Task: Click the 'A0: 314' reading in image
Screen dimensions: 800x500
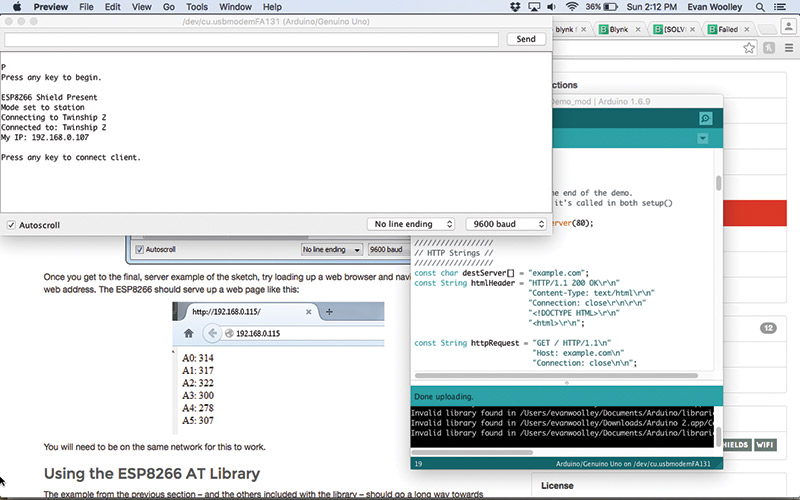Action: (198, 358)
